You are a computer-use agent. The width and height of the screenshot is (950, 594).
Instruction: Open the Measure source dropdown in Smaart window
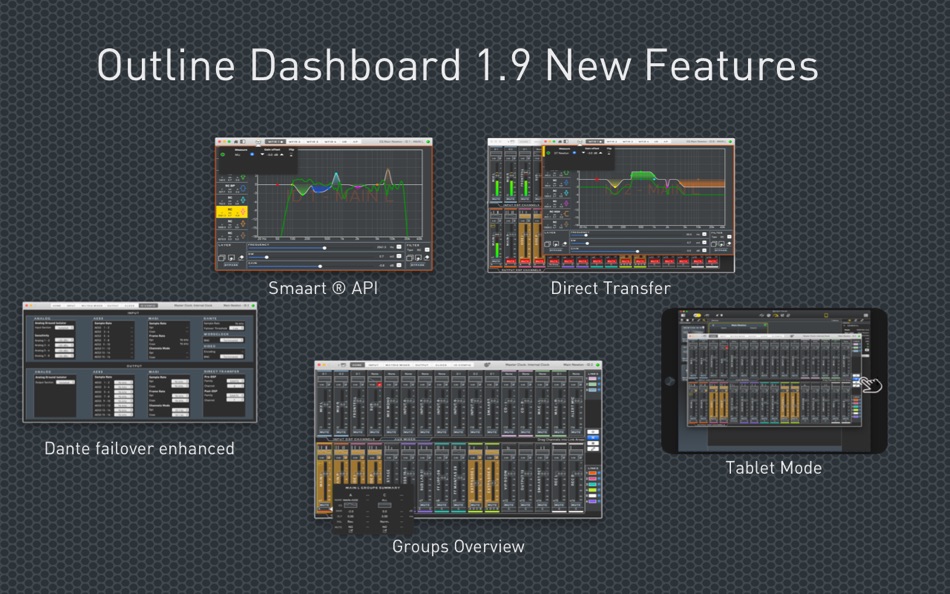click(252, 155)
